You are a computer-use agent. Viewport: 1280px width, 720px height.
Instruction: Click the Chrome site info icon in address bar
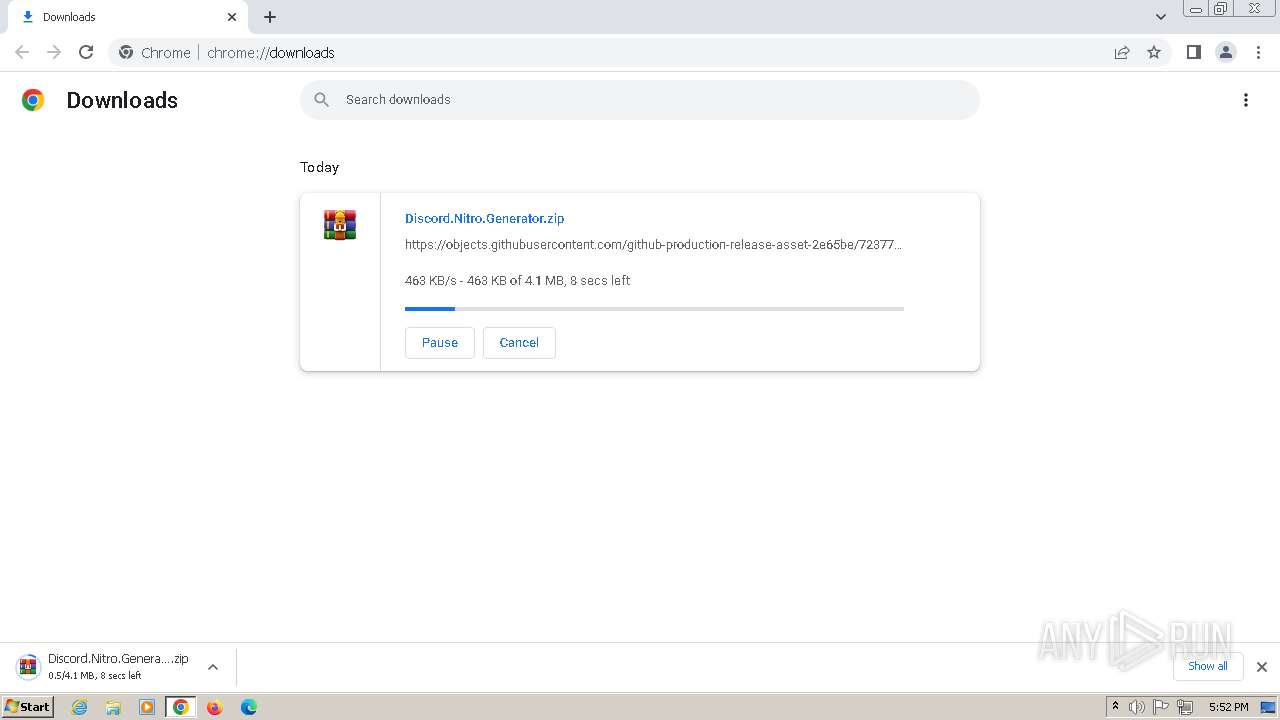[x=126, y=52]
